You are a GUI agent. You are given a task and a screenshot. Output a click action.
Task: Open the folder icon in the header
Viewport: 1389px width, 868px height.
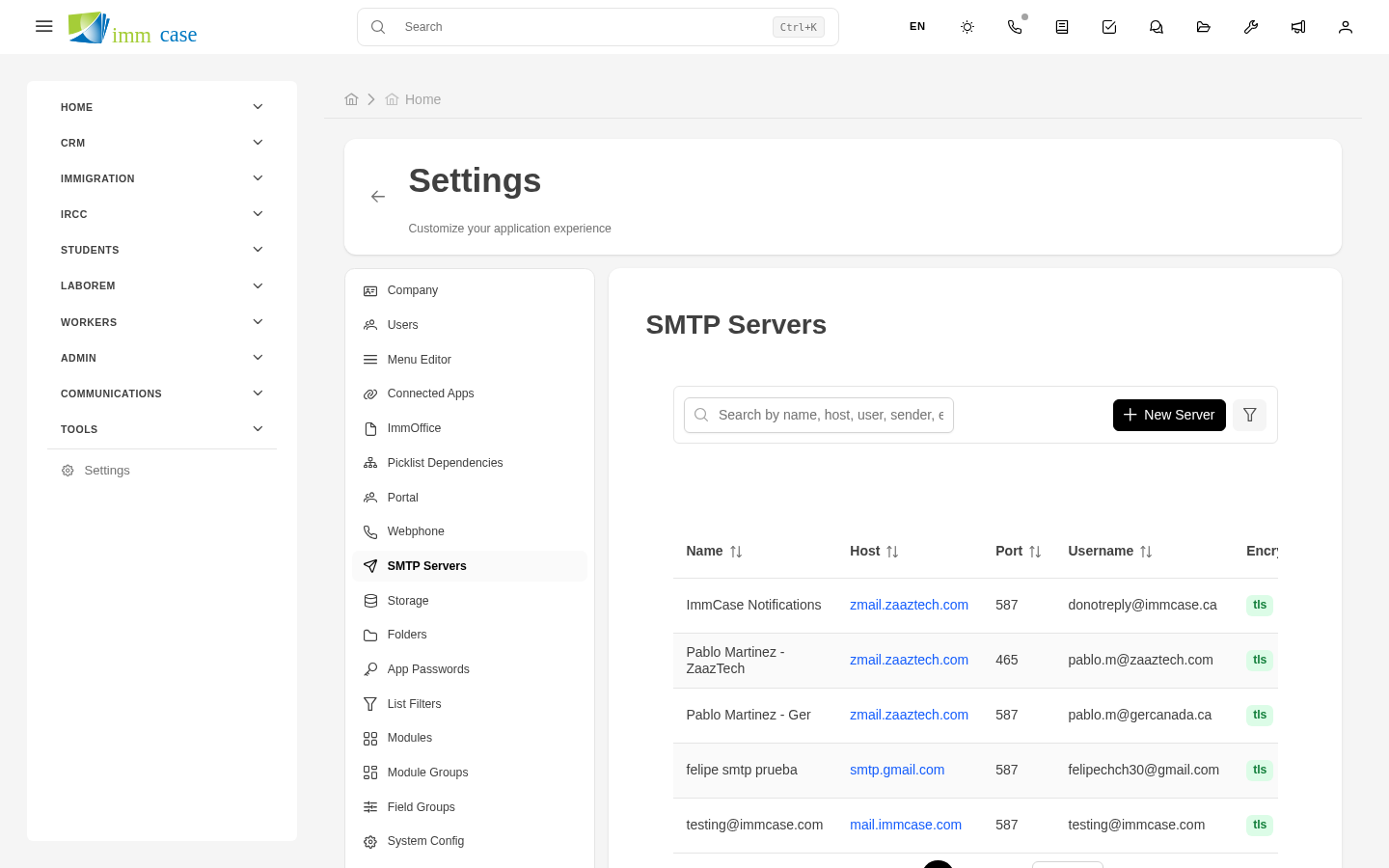tap(1204, 27)
